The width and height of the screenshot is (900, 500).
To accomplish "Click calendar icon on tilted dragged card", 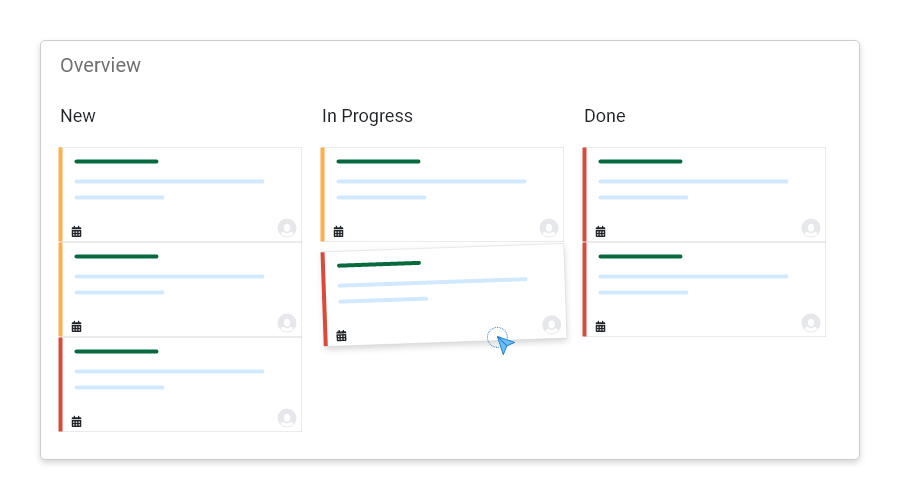I will [x=342, y=336].
